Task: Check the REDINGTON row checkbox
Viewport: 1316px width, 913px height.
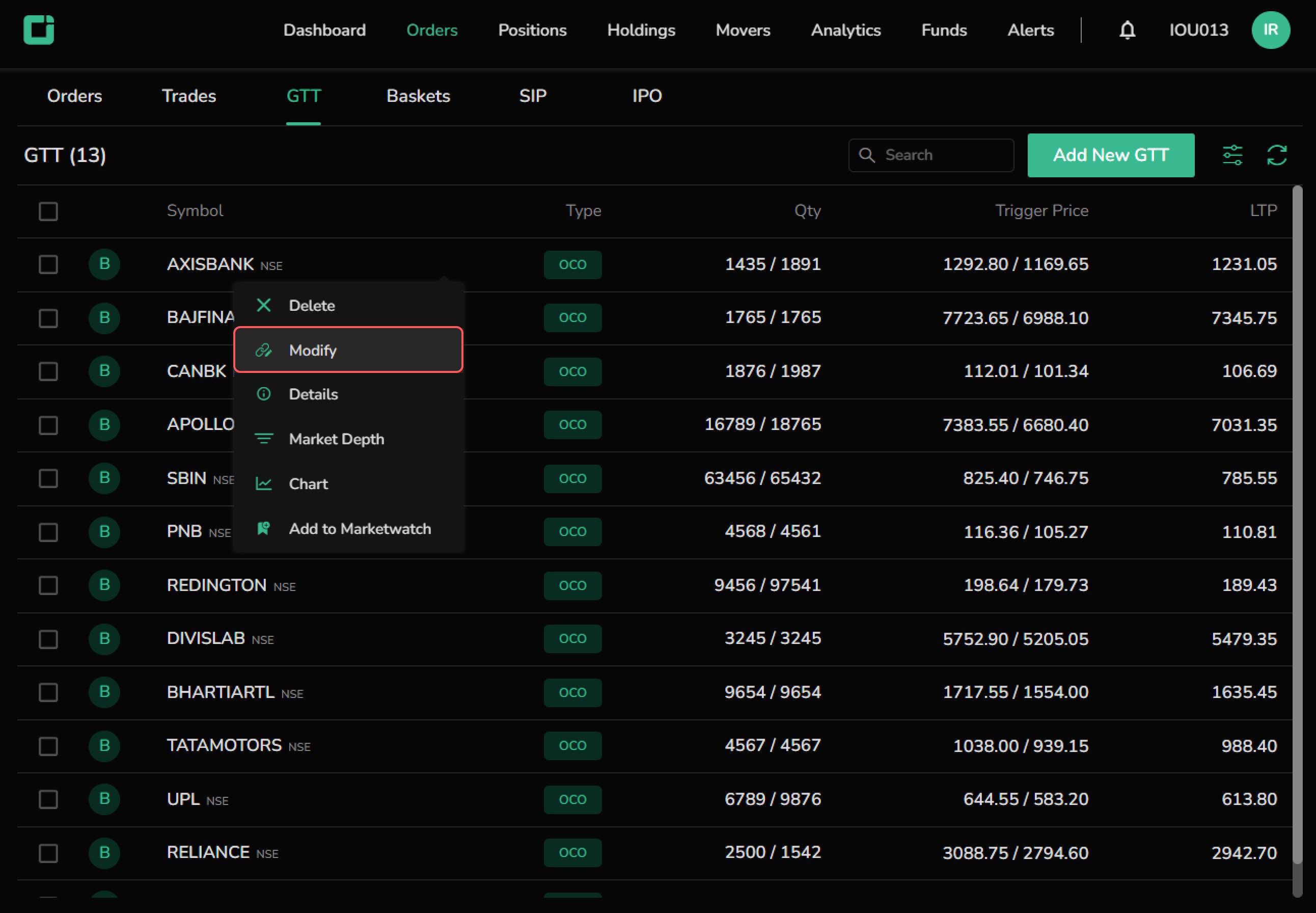Action: [x=48, y=585]
